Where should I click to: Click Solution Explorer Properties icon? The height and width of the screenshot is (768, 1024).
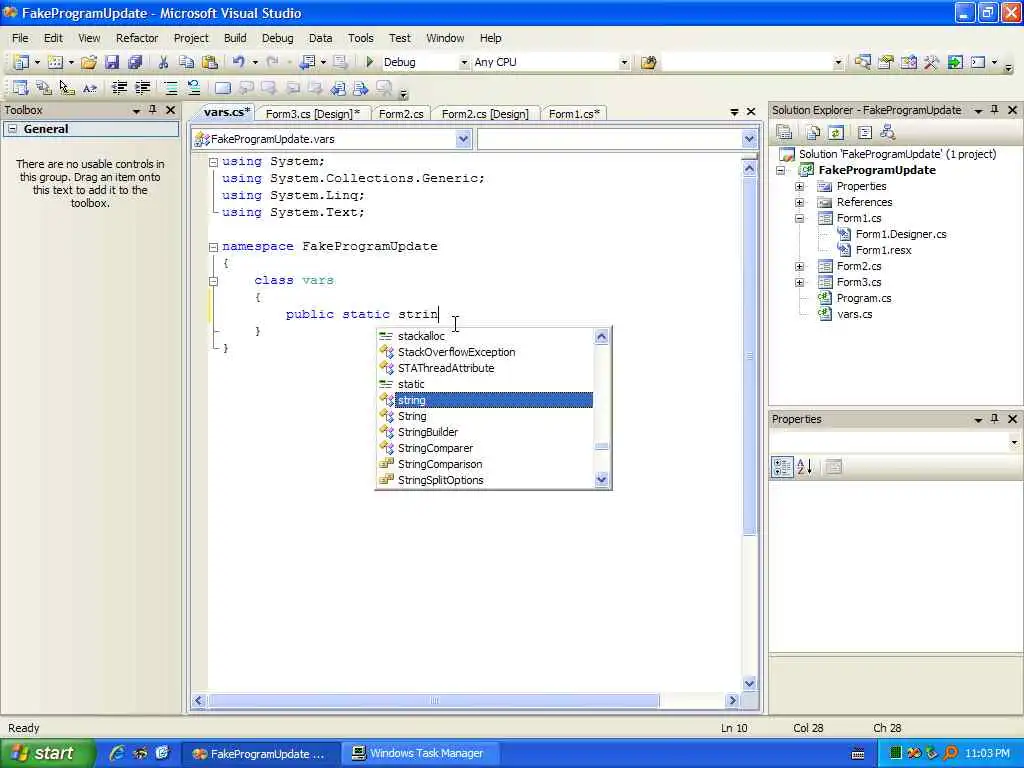[x=784, y=133]
